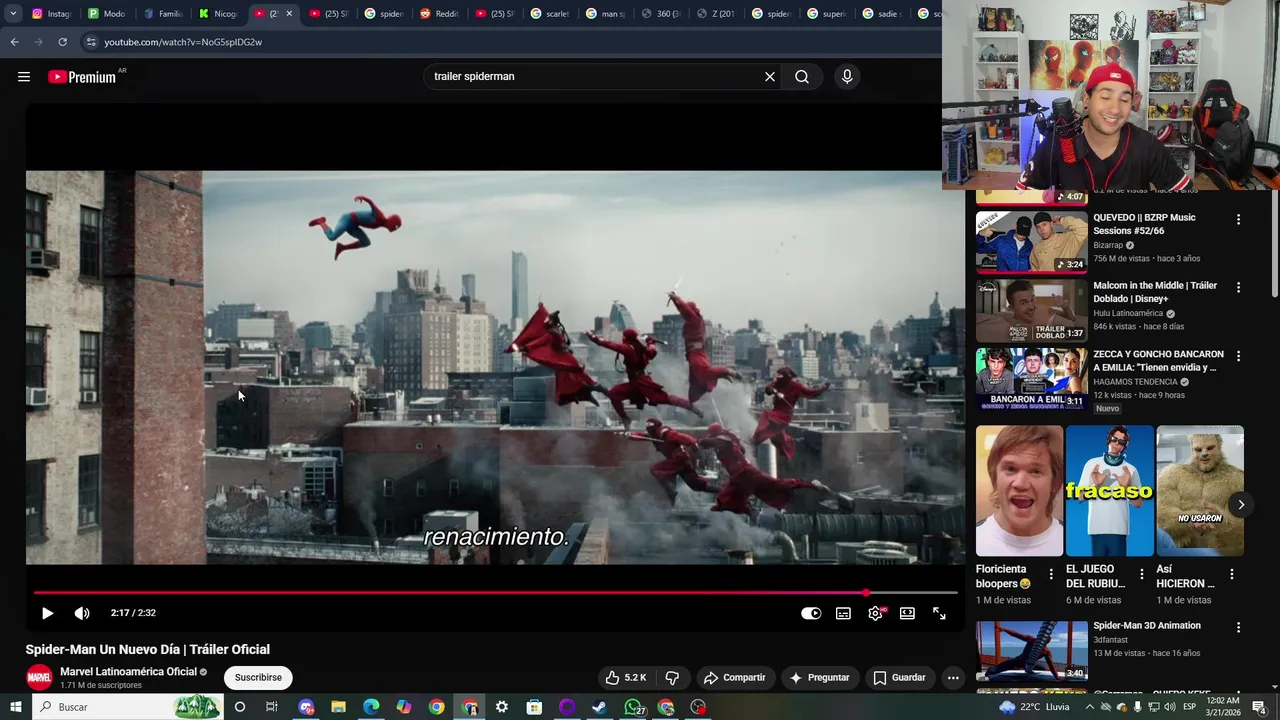Screen dimensions: 1280x720
Task: View site information icon in address bar
Action: pos(91,42)
